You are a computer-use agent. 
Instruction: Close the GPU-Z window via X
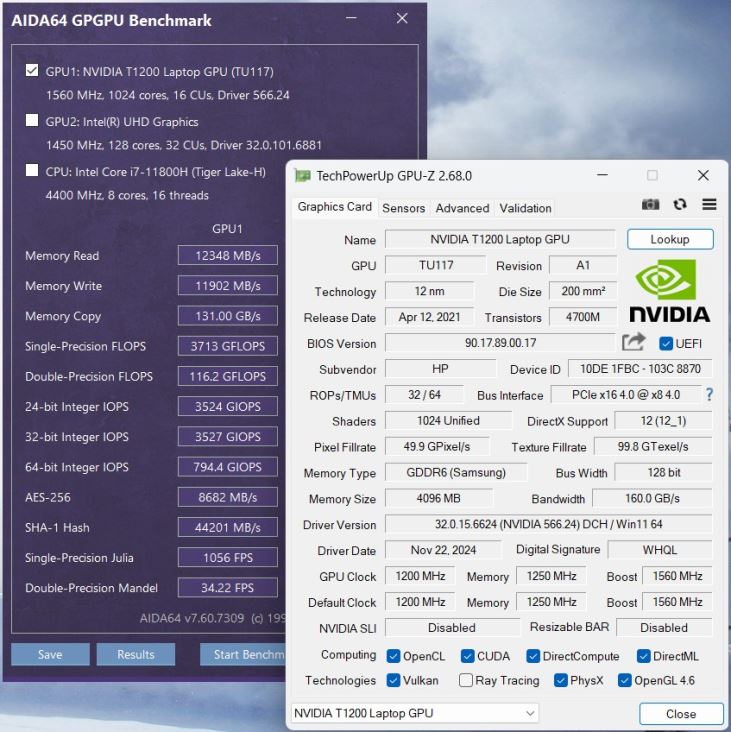pyautogui.click(x=703, y=176)
